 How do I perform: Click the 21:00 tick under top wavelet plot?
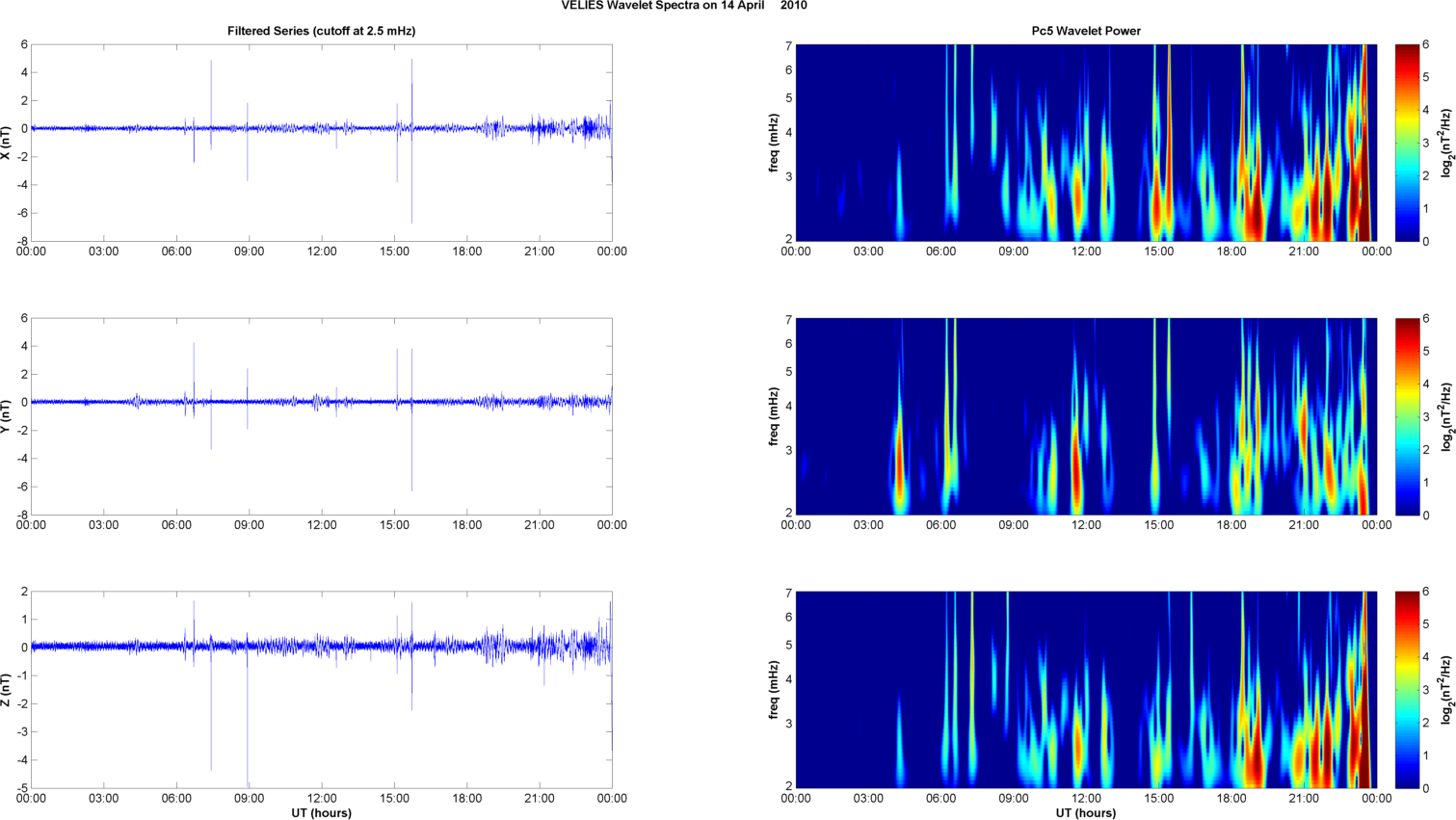pyautogui.click(x=1304, y=251)
